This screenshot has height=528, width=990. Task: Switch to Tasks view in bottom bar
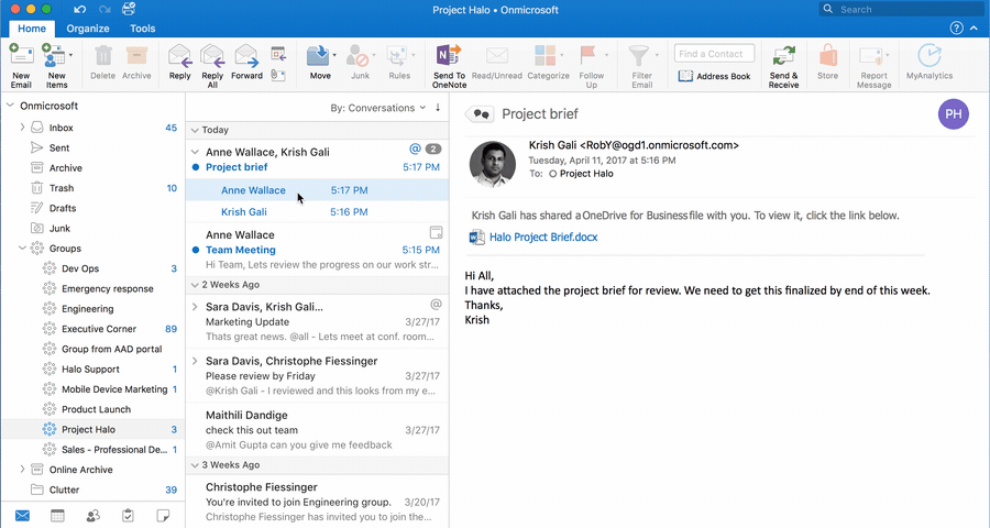(128, 515)
